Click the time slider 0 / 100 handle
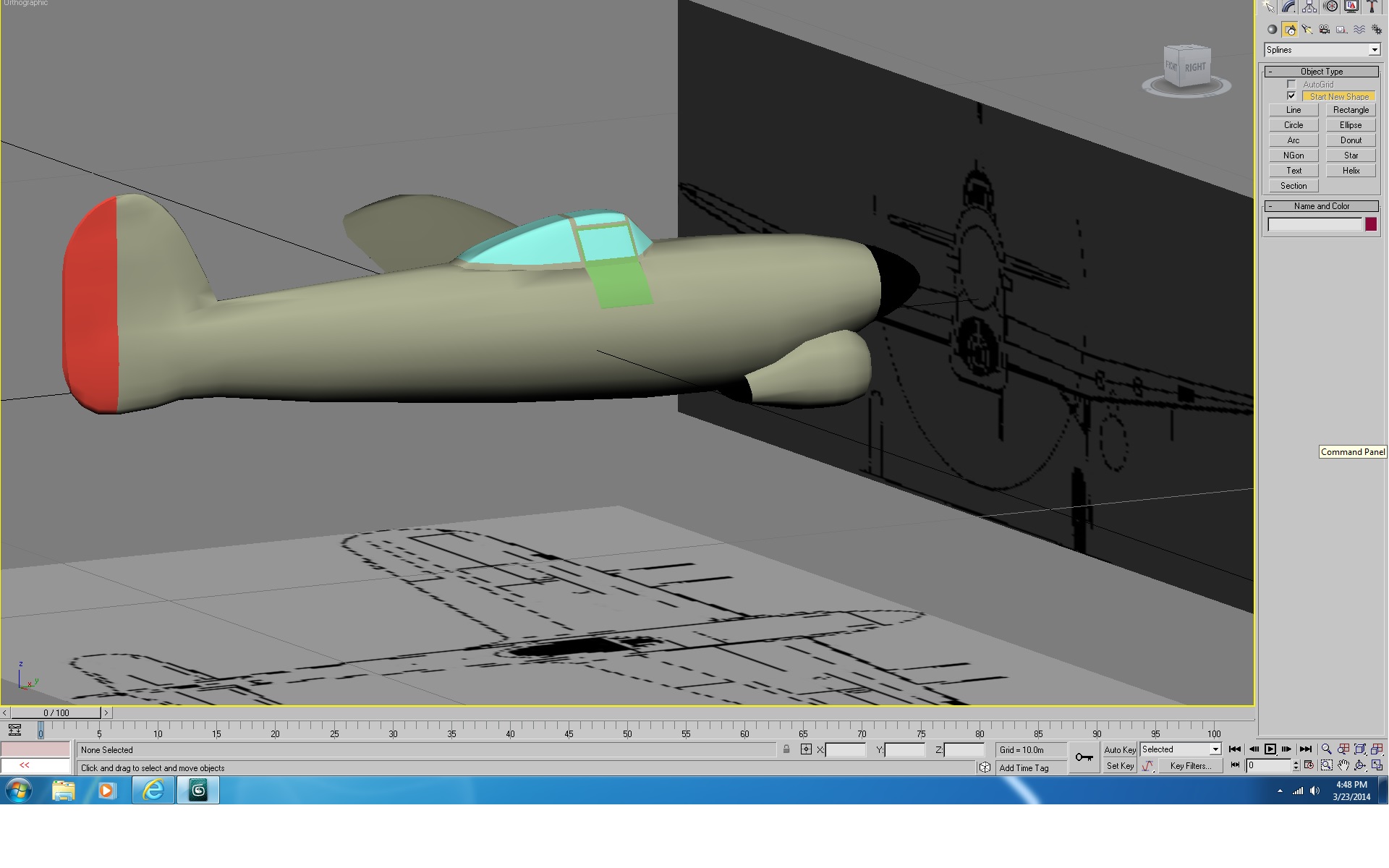 56,712
